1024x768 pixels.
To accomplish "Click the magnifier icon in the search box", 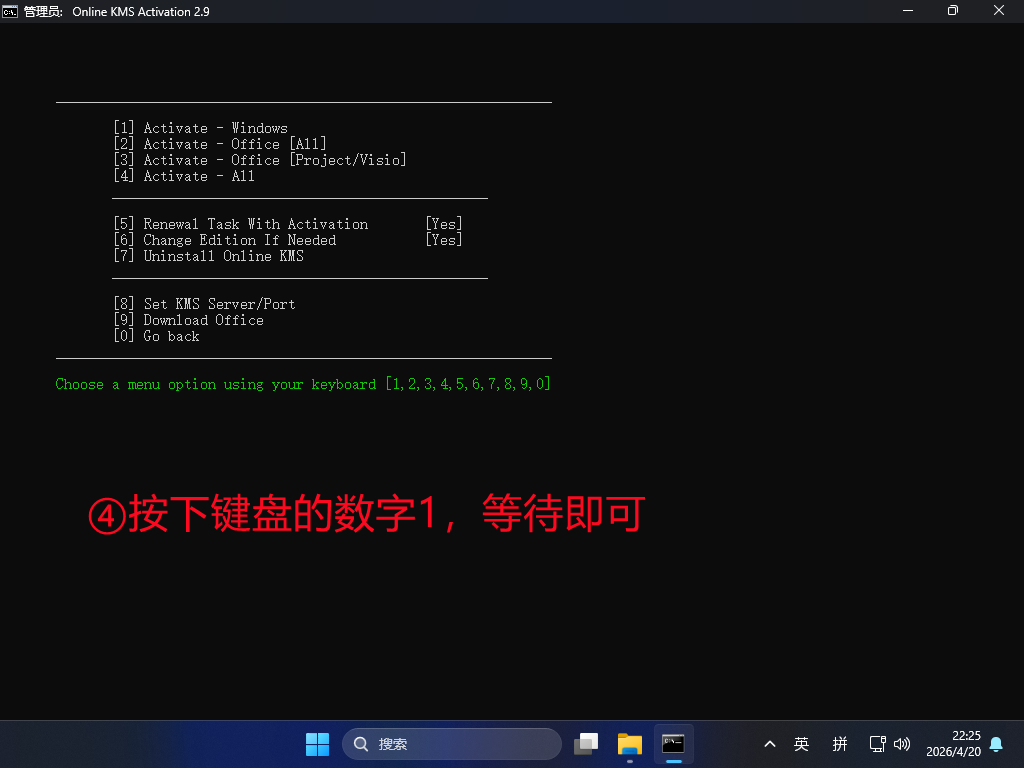I will click(x=360, y=744).
